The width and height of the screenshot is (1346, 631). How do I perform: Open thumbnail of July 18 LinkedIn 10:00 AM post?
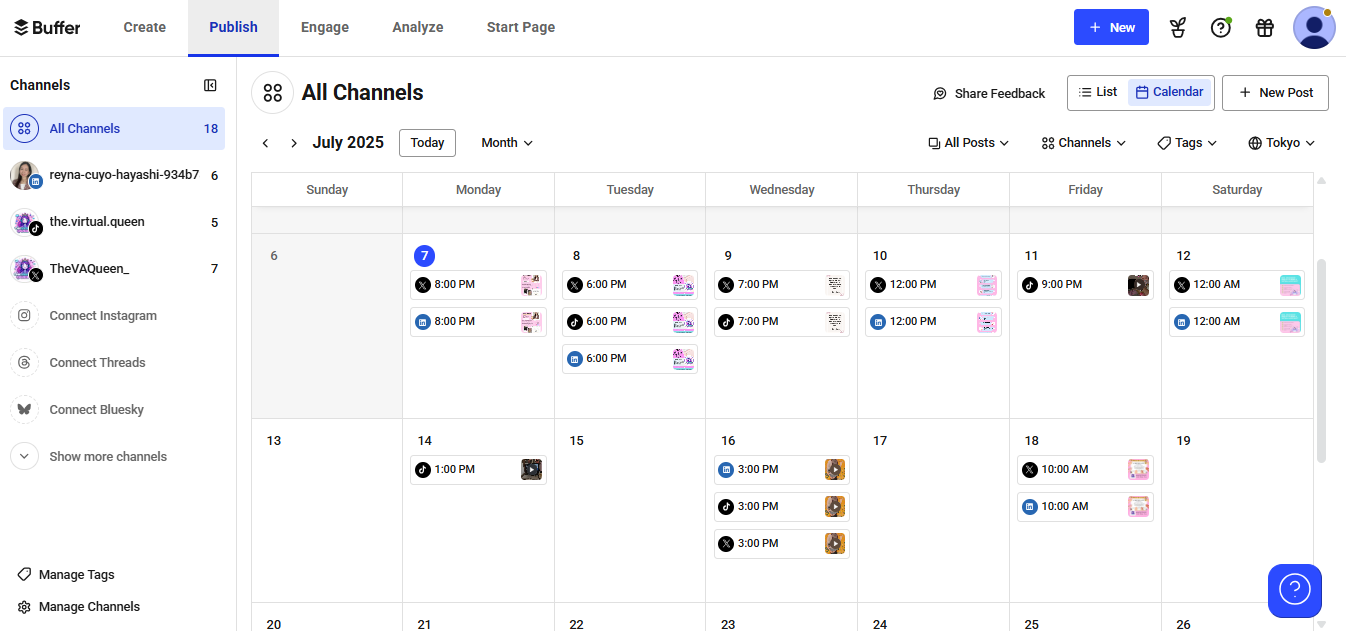click(x=1139, y=507)
